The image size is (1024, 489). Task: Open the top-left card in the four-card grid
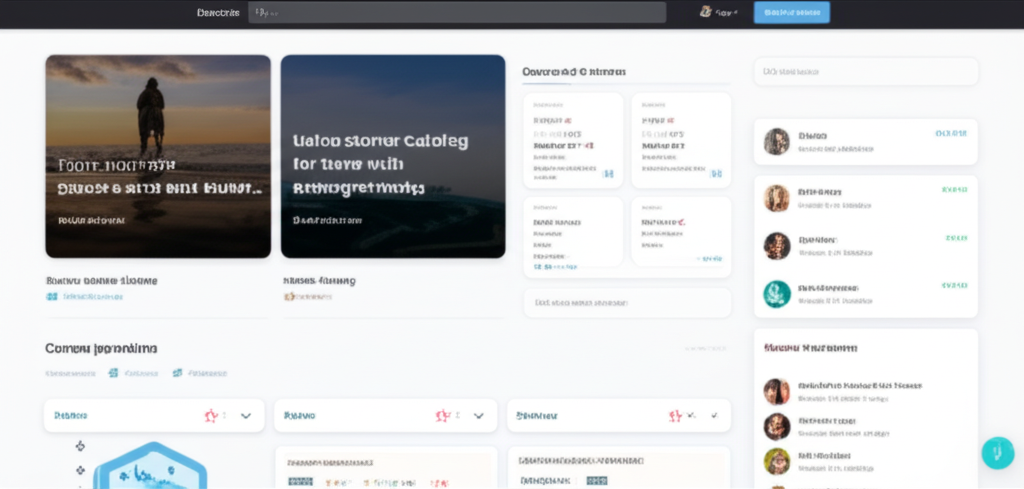[x=573, y=140]
